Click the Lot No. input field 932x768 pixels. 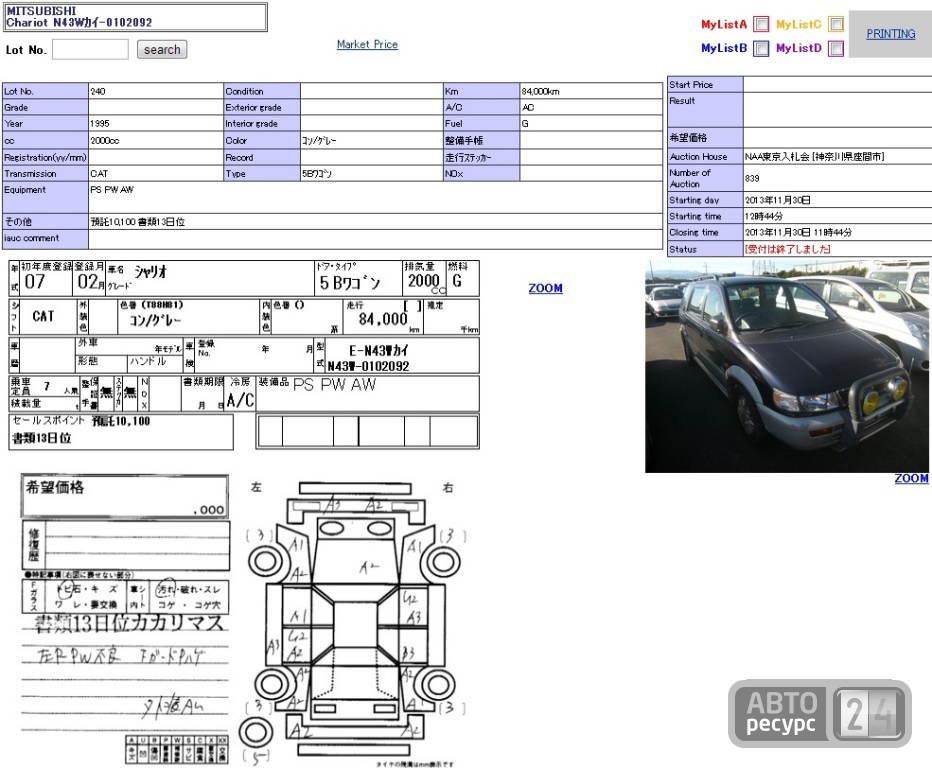[x=90, y=49]
